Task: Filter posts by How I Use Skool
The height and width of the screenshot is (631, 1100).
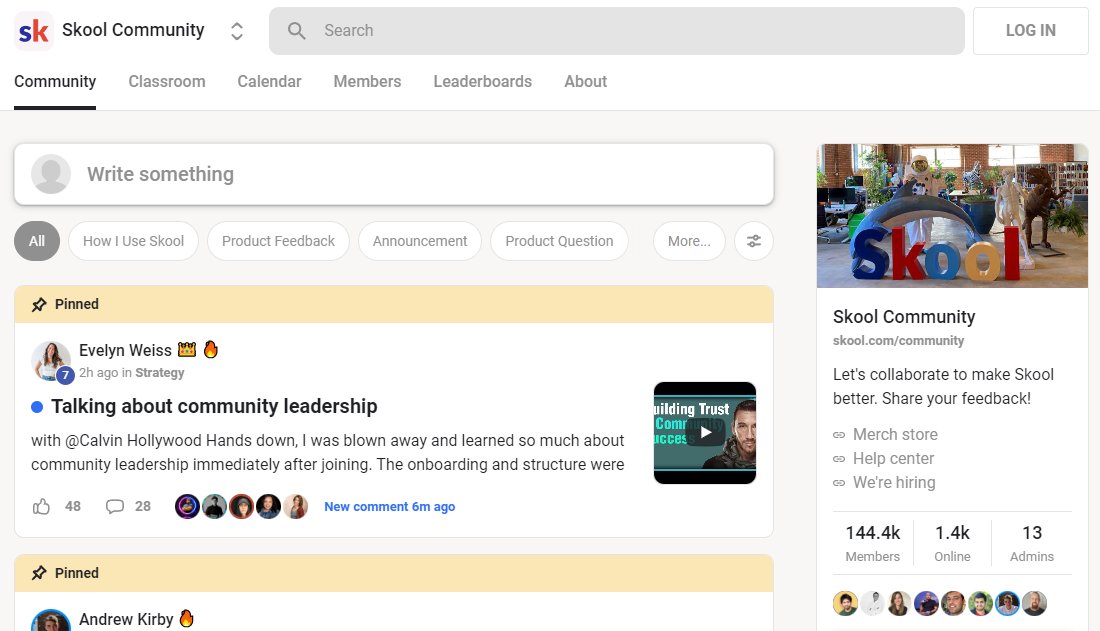Action: (x=133, y=241)
